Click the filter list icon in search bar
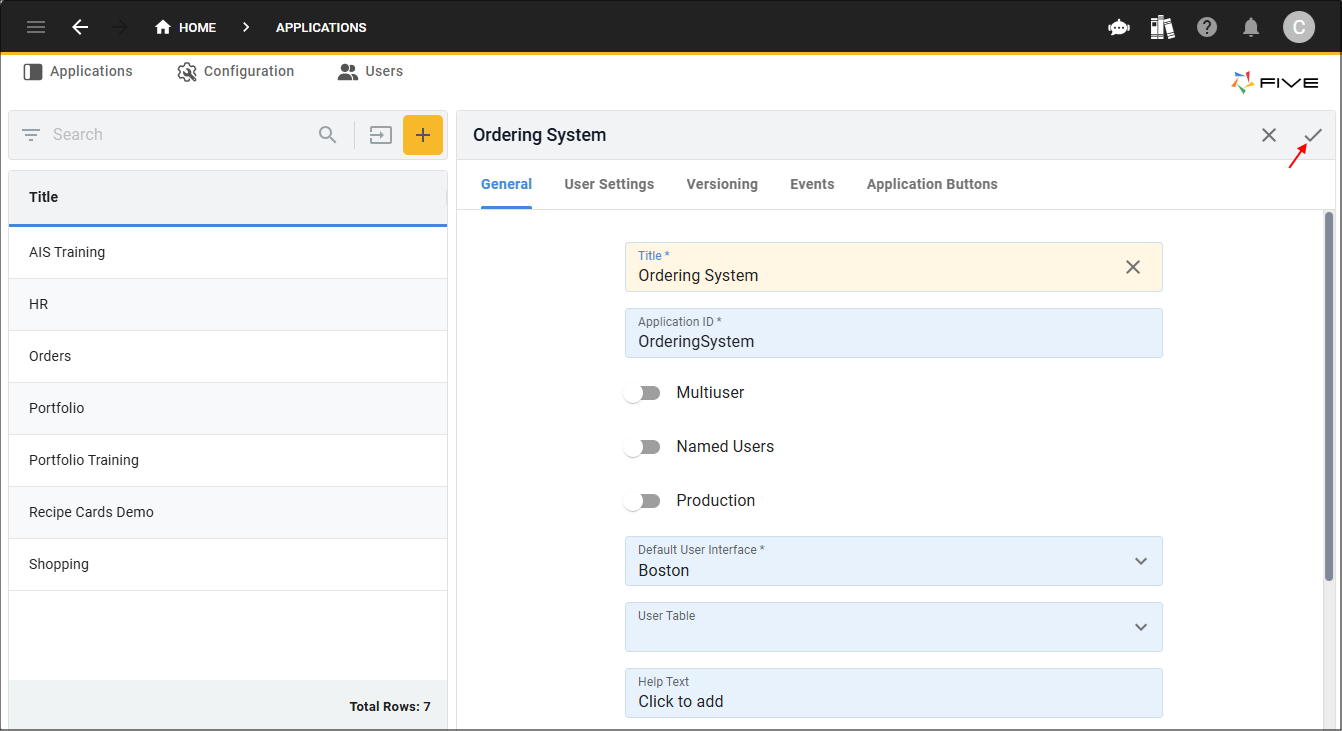 coord(31,135)
